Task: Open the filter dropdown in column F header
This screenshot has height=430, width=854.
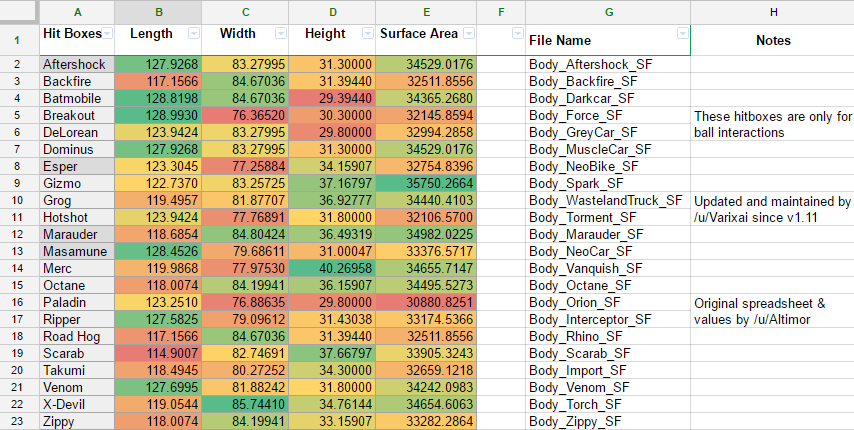Action: 517,34
